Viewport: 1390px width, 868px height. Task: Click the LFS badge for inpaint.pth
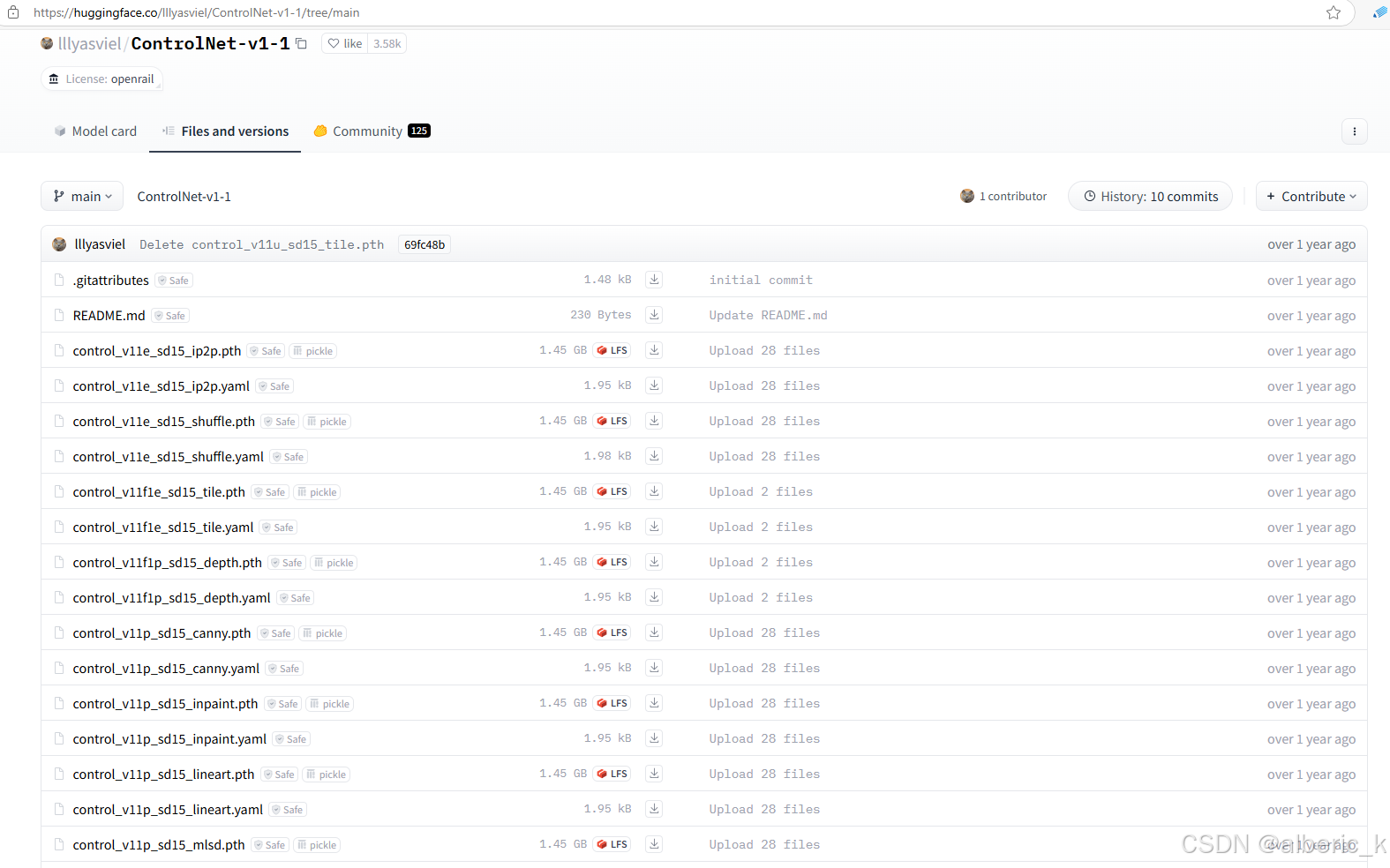[x=612, y=703]
